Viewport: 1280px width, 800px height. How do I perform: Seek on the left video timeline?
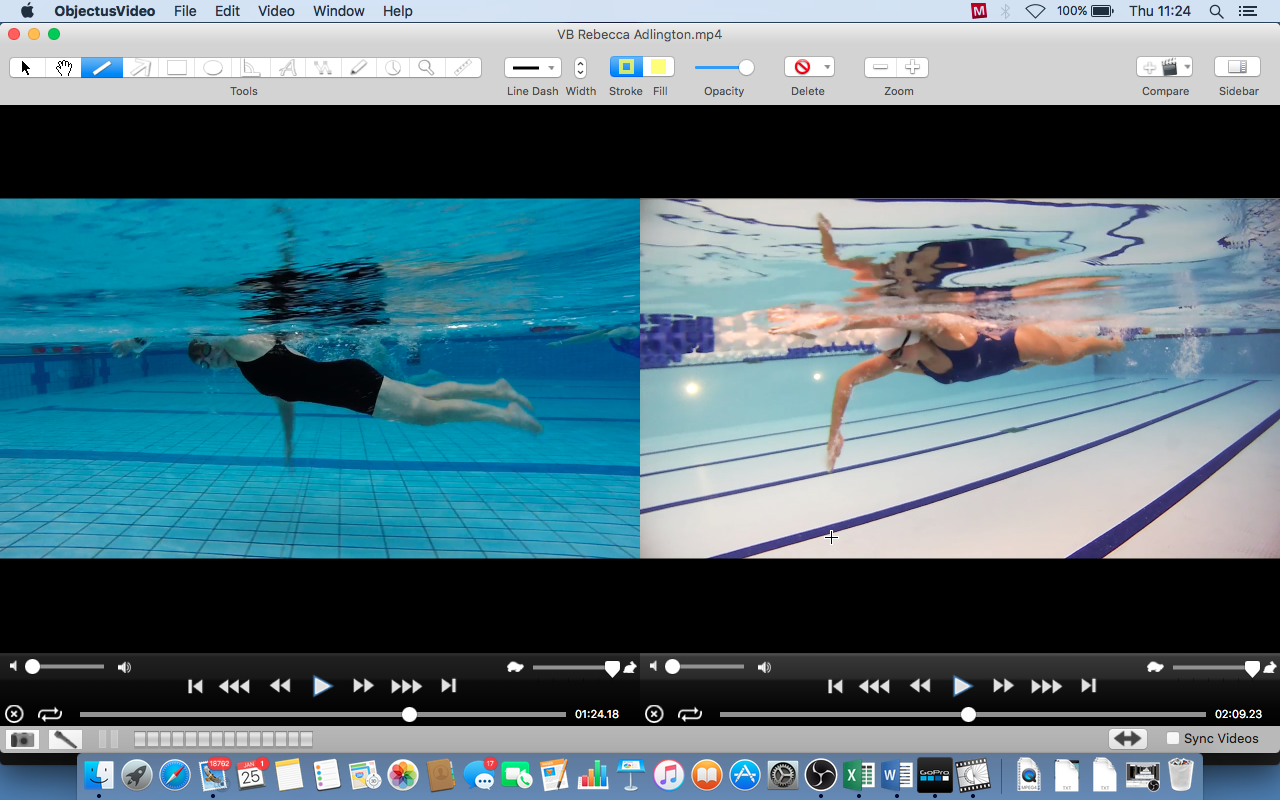[x=323, y=715]
